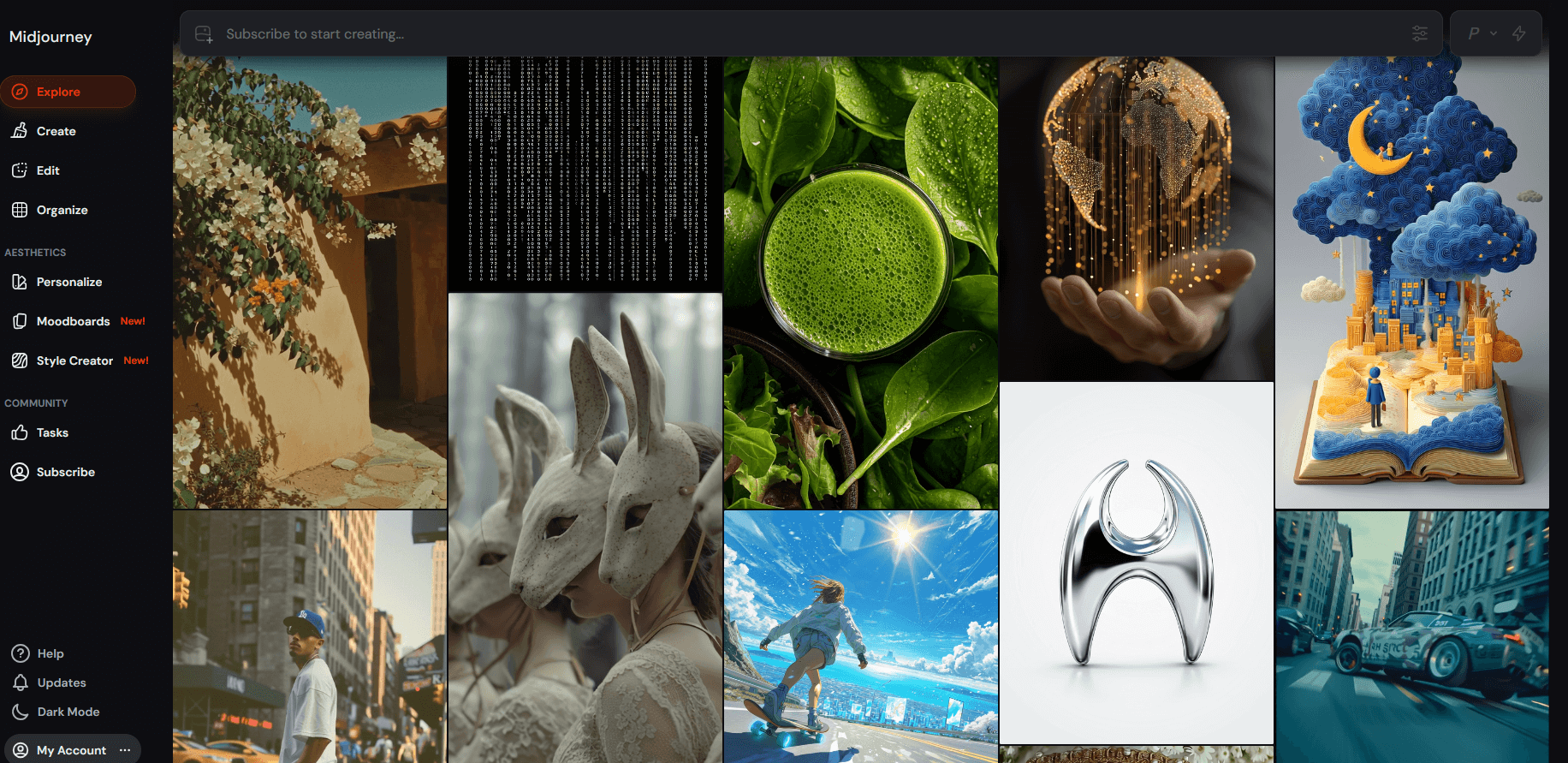Open Updates via the bell icon

coord(21,683)
